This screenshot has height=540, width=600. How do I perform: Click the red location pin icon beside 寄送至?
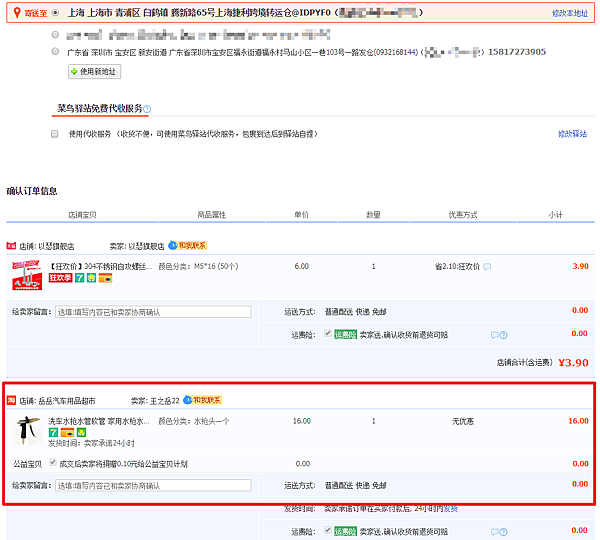click(x=17, y=13)
